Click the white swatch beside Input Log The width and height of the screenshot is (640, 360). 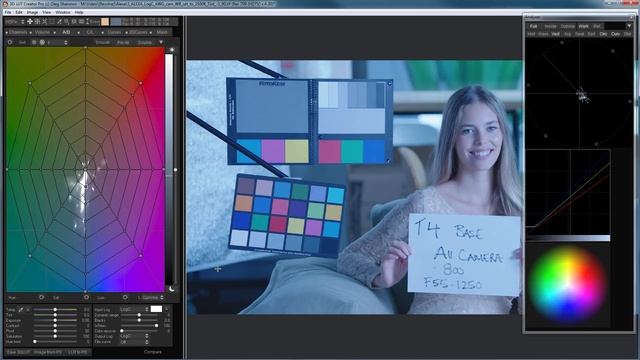point(156,309)
